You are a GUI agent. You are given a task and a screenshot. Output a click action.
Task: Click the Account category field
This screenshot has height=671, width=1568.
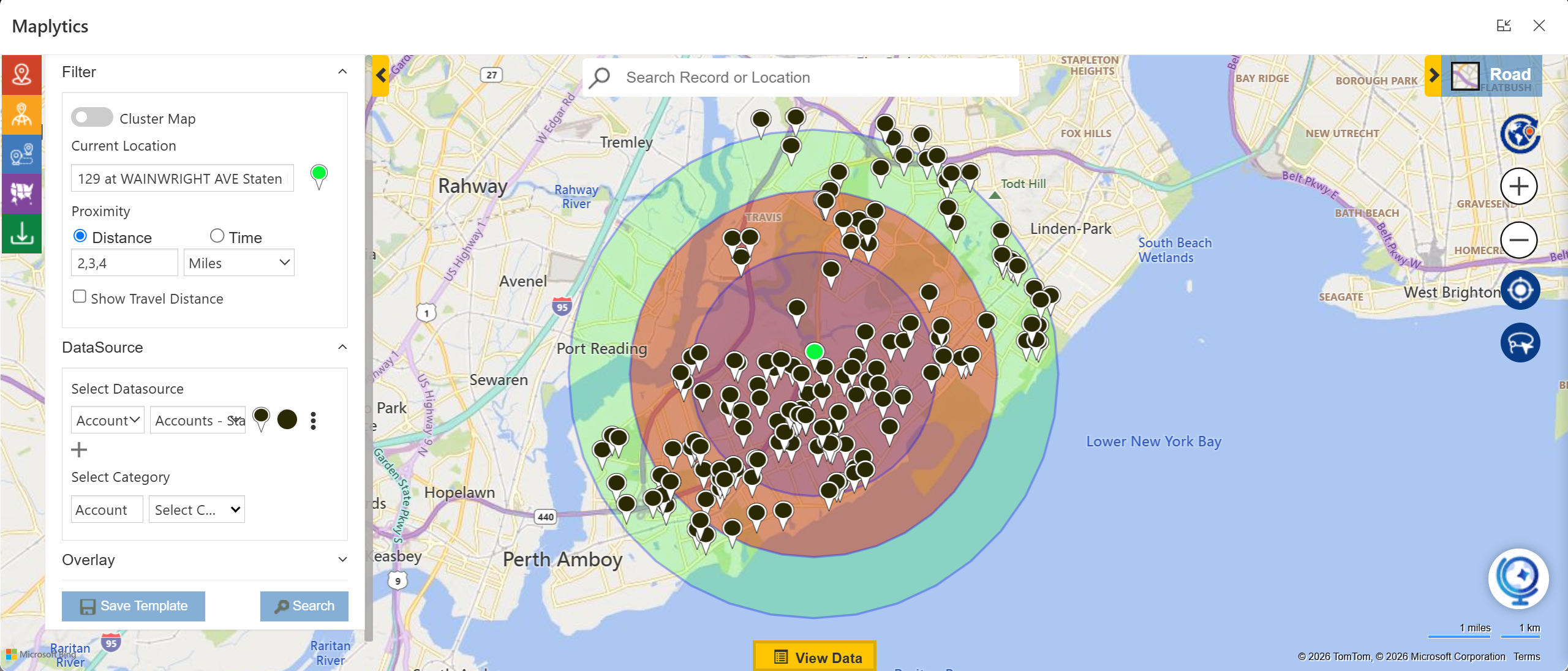pos(107,509)
